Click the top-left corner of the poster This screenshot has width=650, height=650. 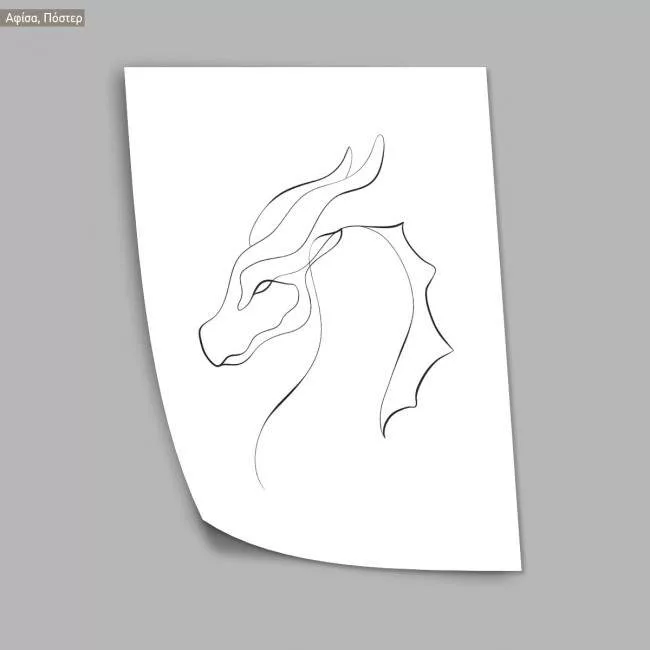tap(127, 70)
